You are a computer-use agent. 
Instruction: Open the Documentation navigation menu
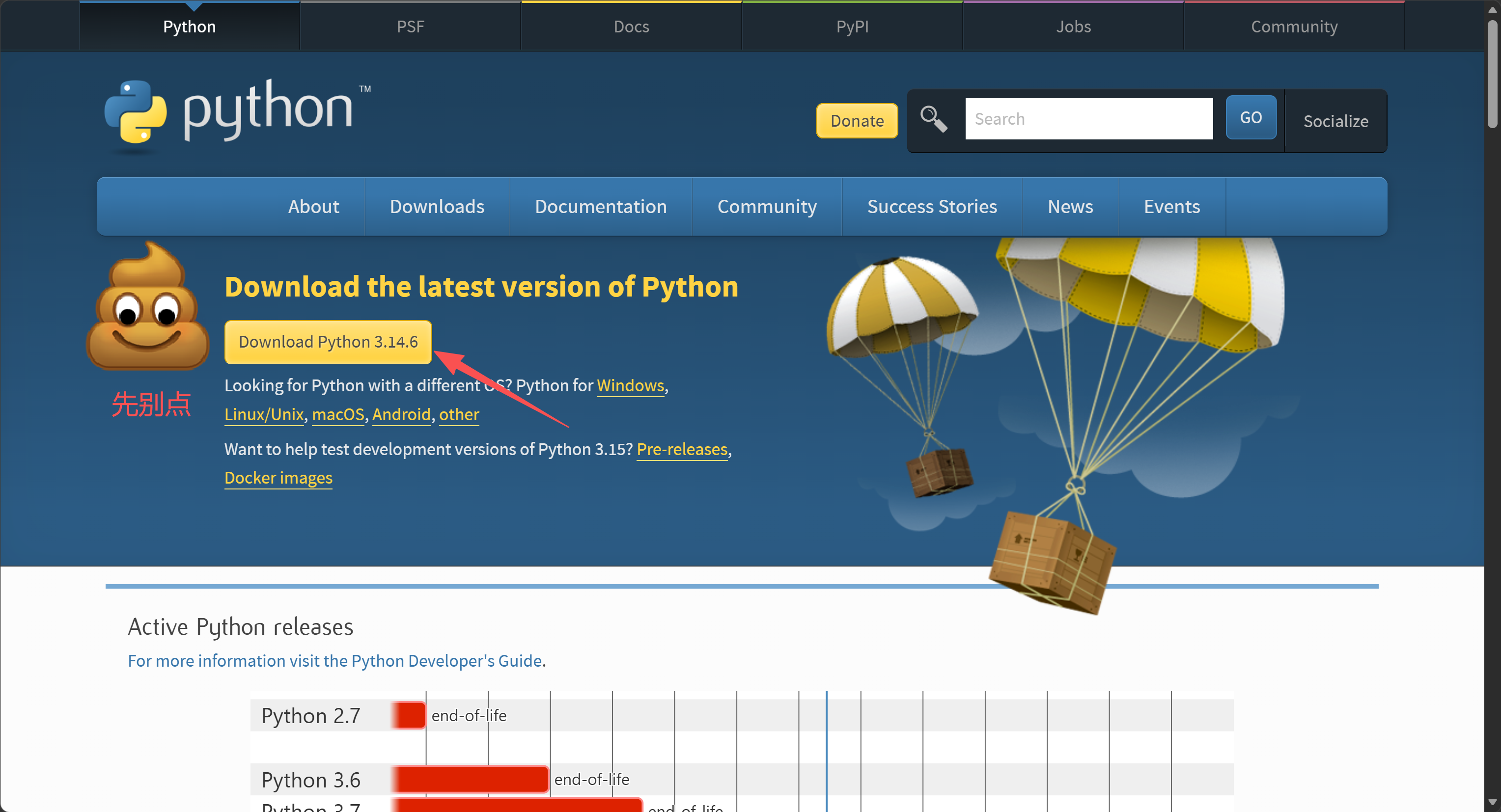(601, 206)
